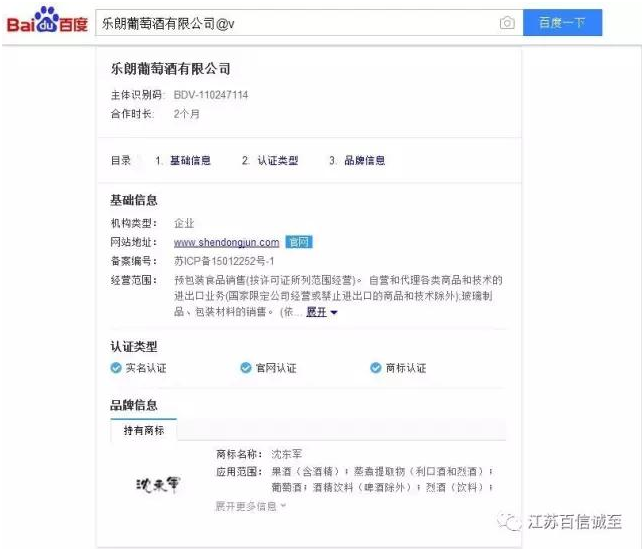The image size is (644, 551).
Task: Select the ID code BDV-110247114
Action: tap(211, 95)
